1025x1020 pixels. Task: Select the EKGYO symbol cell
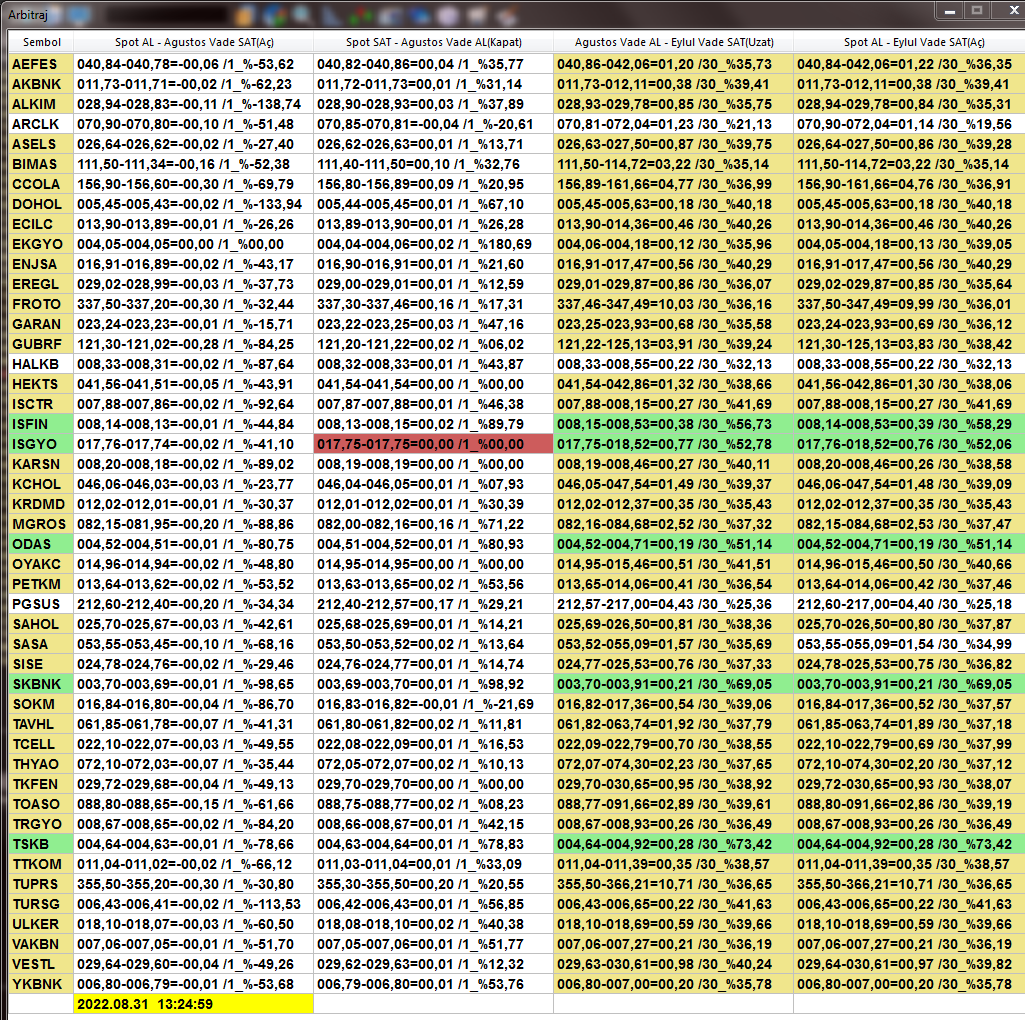tap(41, 244)
